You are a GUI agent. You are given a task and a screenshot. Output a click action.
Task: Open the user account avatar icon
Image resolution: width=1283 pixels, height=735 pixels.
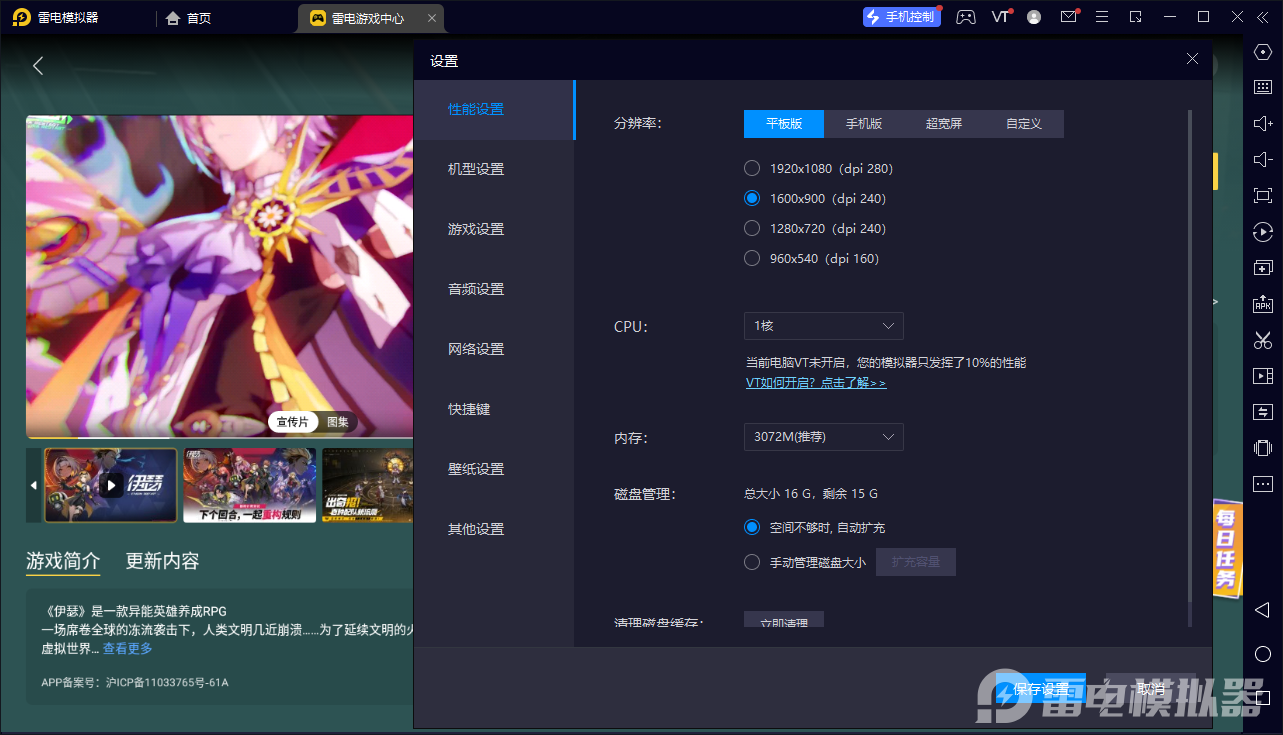pos(1034,17)
